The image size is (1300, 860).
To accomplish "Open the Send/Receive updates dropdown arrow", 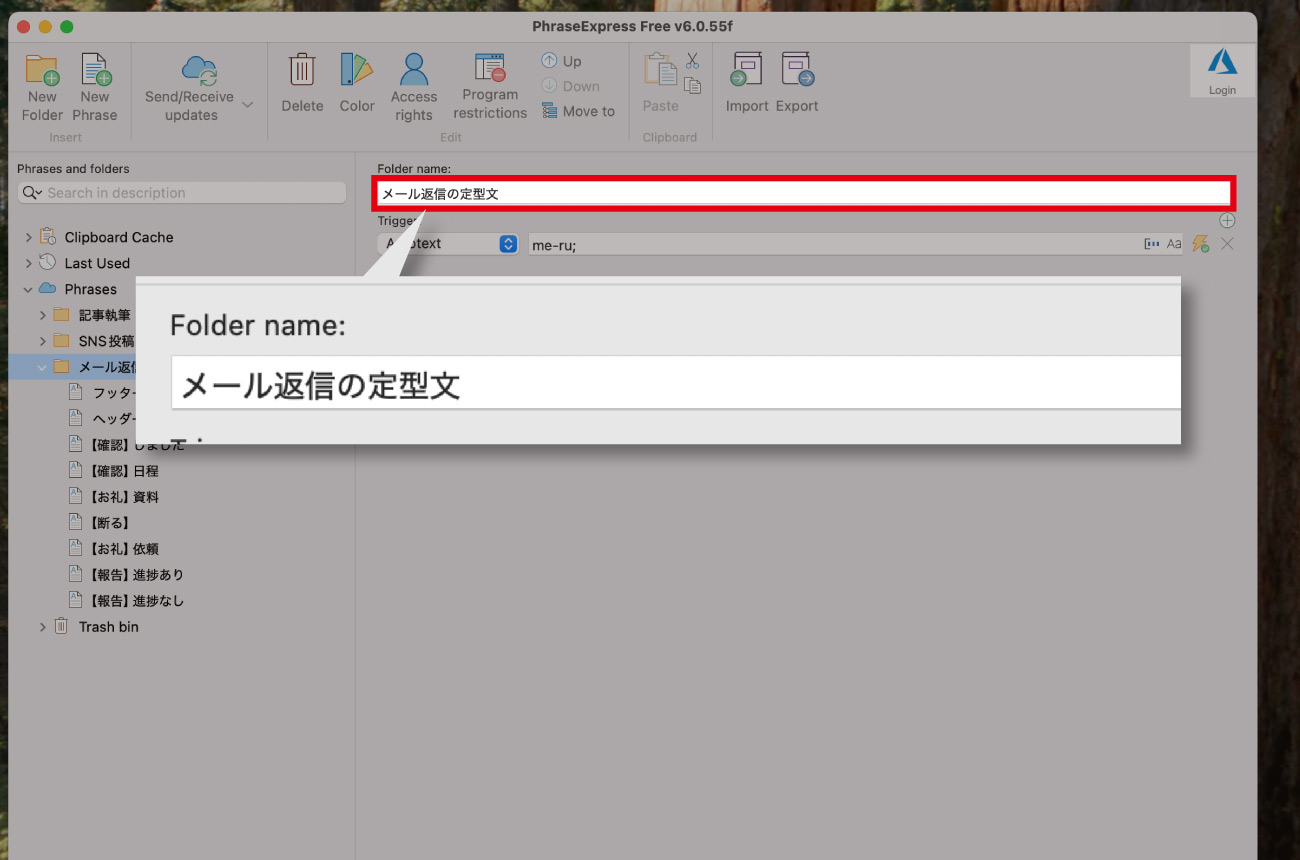I will pyautogui.click(x=248, y=104).
